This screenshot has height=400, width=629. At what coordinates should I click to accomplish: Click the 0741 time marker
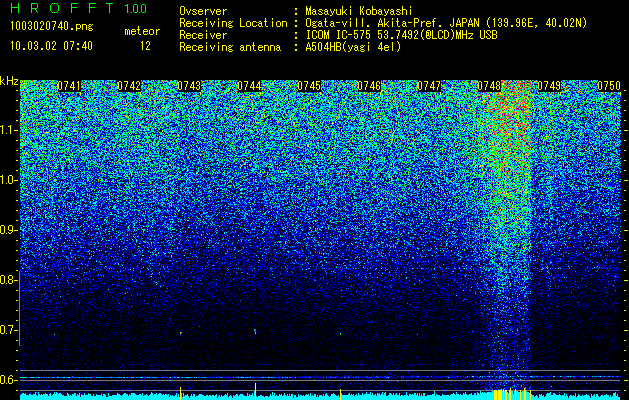pyautogui.click(x=69, y=86)
